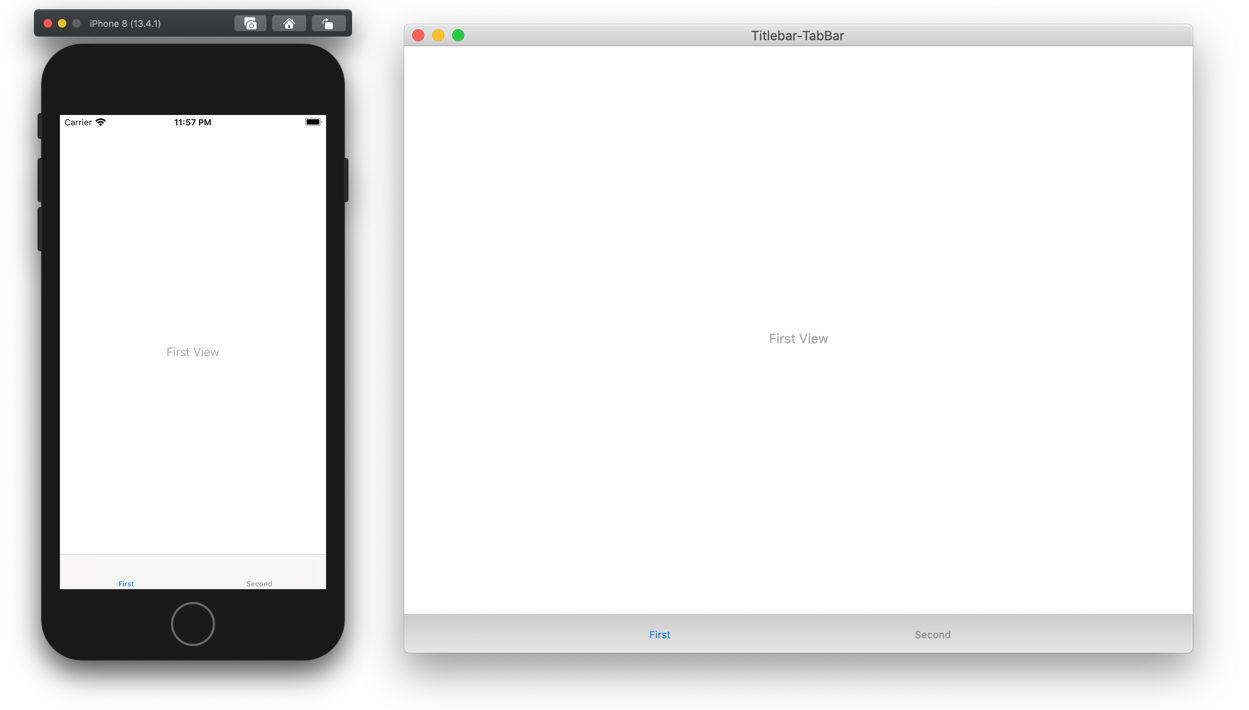Click the battery icon in iPhone status bar
This screenshot has height=710, width=1249.
(313, 122)
